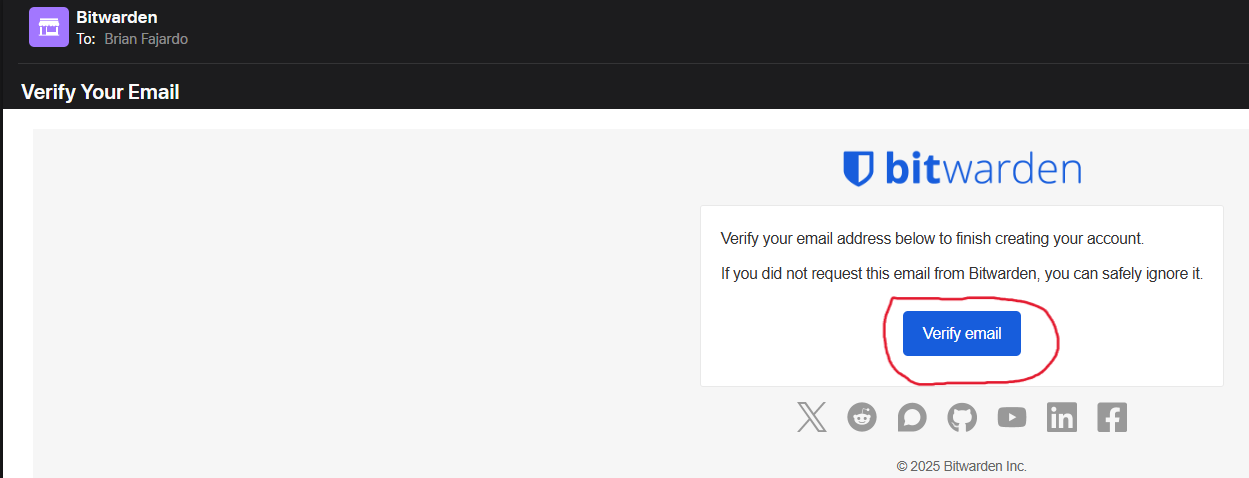Select the Bitwarden sender name in header
The image size is (1249, 478).
point(116,17)
